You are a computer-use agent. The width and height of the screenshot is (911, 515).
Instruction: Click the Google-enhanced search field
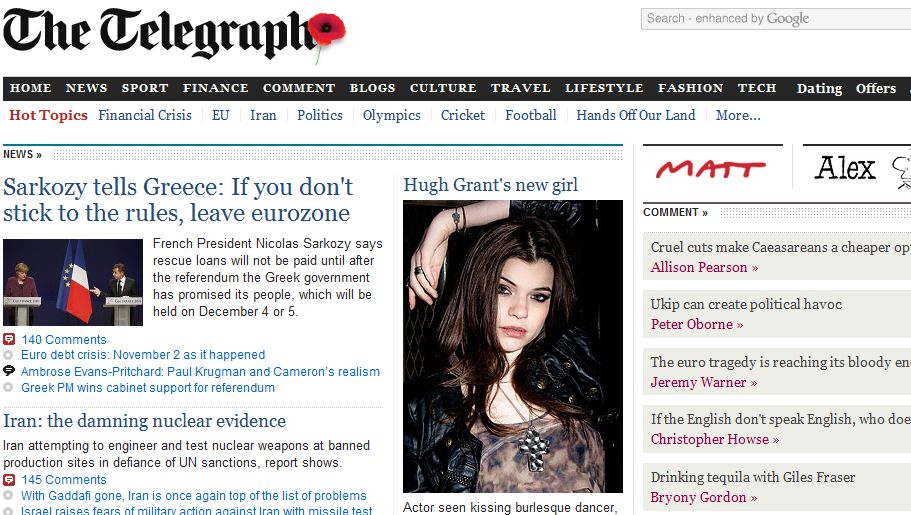tap(776, 19)
